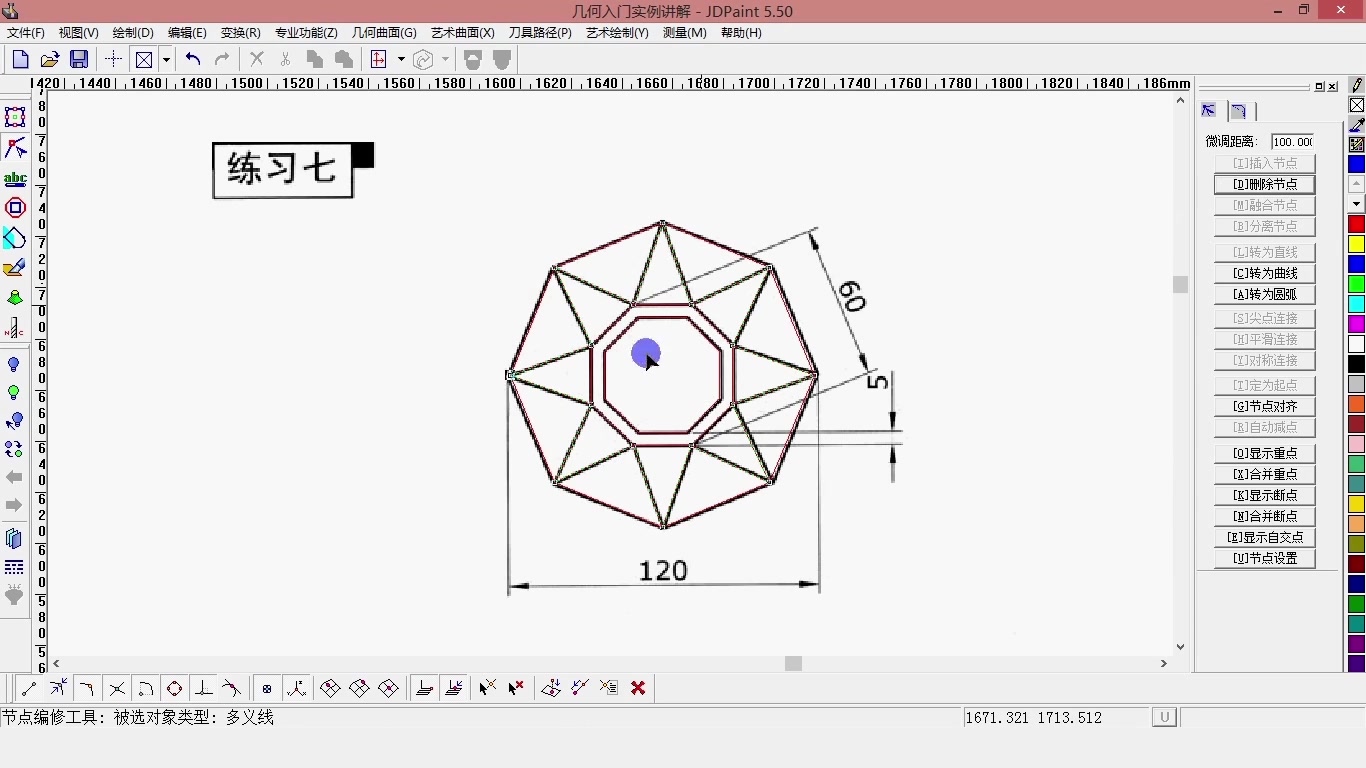Click the green cone icon in left toolbar
This screenshot has height=768, width=1366.
[x=15, y=298]
